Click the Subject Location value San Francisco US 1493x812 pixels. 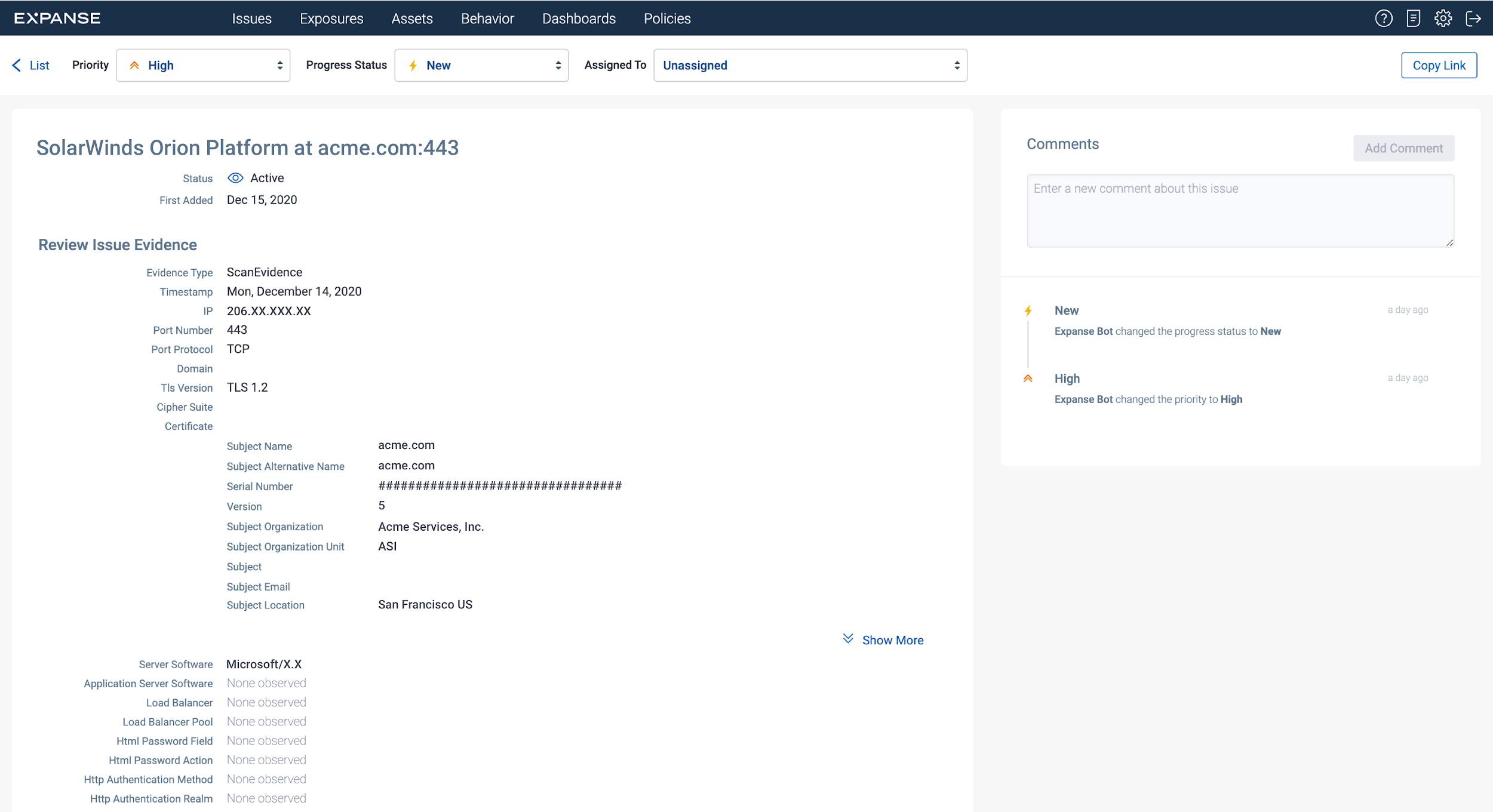tap(425, 605)
